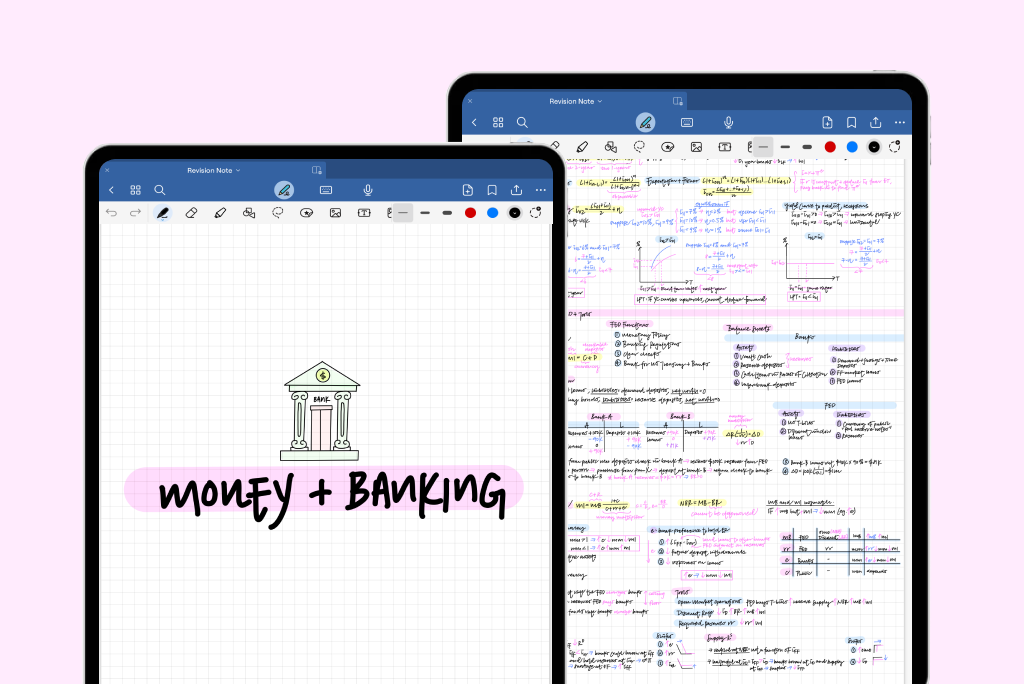The height and width of the screenshot is (684, 1024).
Task: Expand Revision Note title dropdown on left iPad
Action: click(238, 171)
